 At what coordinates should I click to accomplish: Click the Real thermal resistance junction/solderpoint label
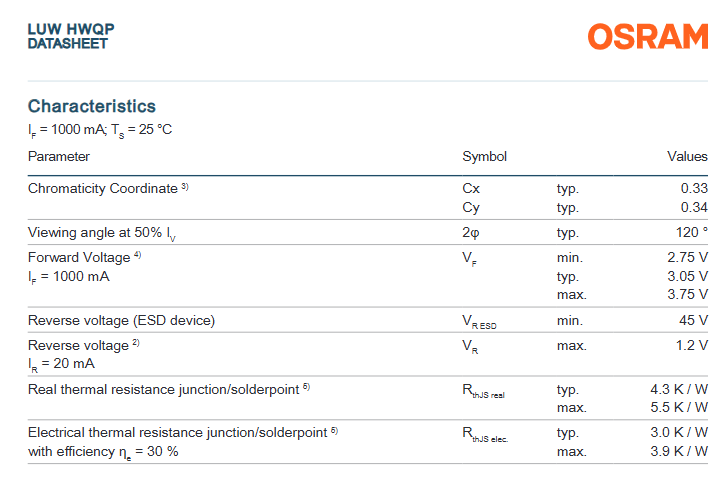pyautogui.click(x=163, y=389)
